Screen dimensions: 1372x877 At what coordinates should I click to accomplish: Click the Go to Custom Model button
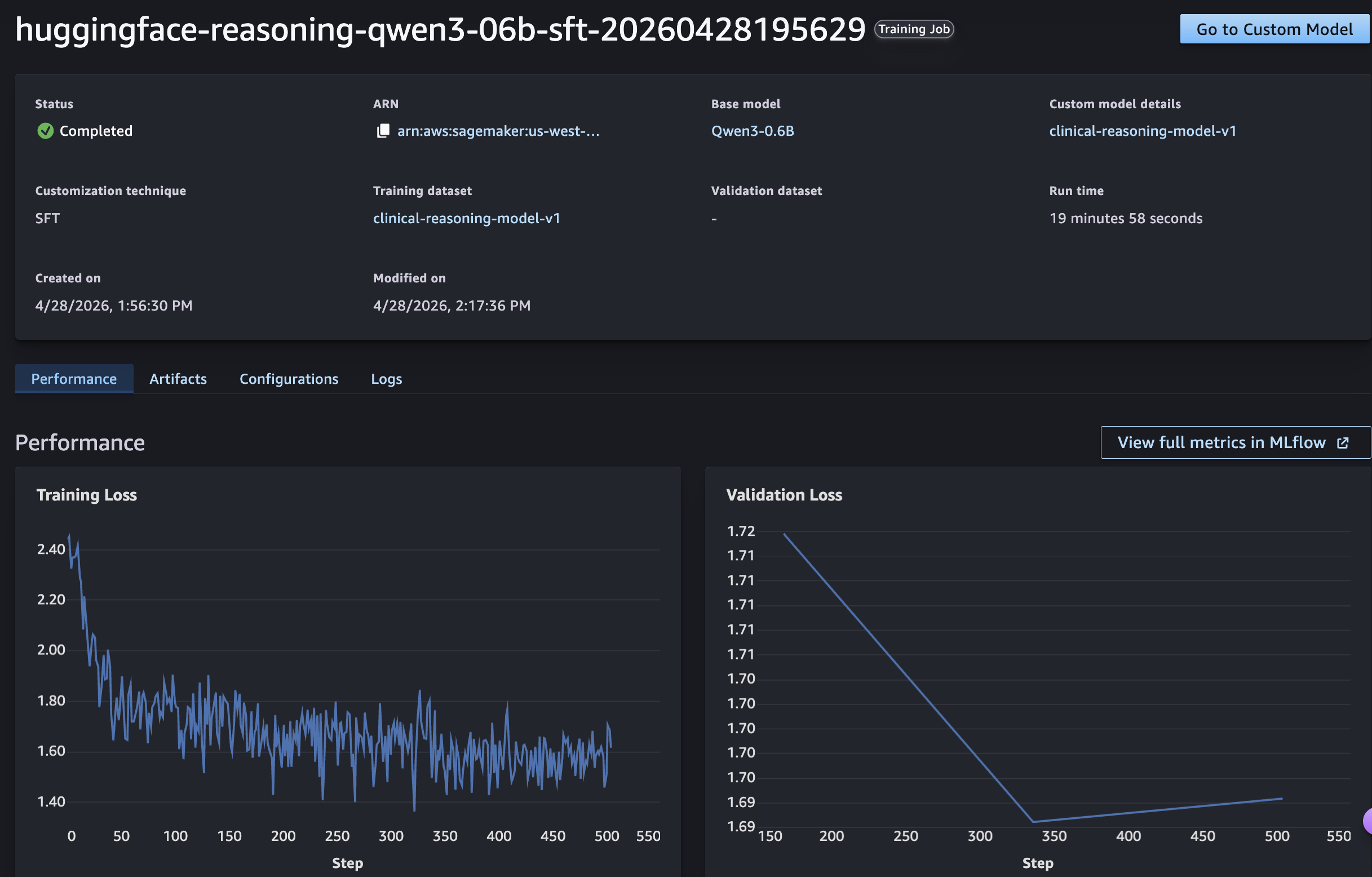pyautogui.click(x=1274, y=29)
